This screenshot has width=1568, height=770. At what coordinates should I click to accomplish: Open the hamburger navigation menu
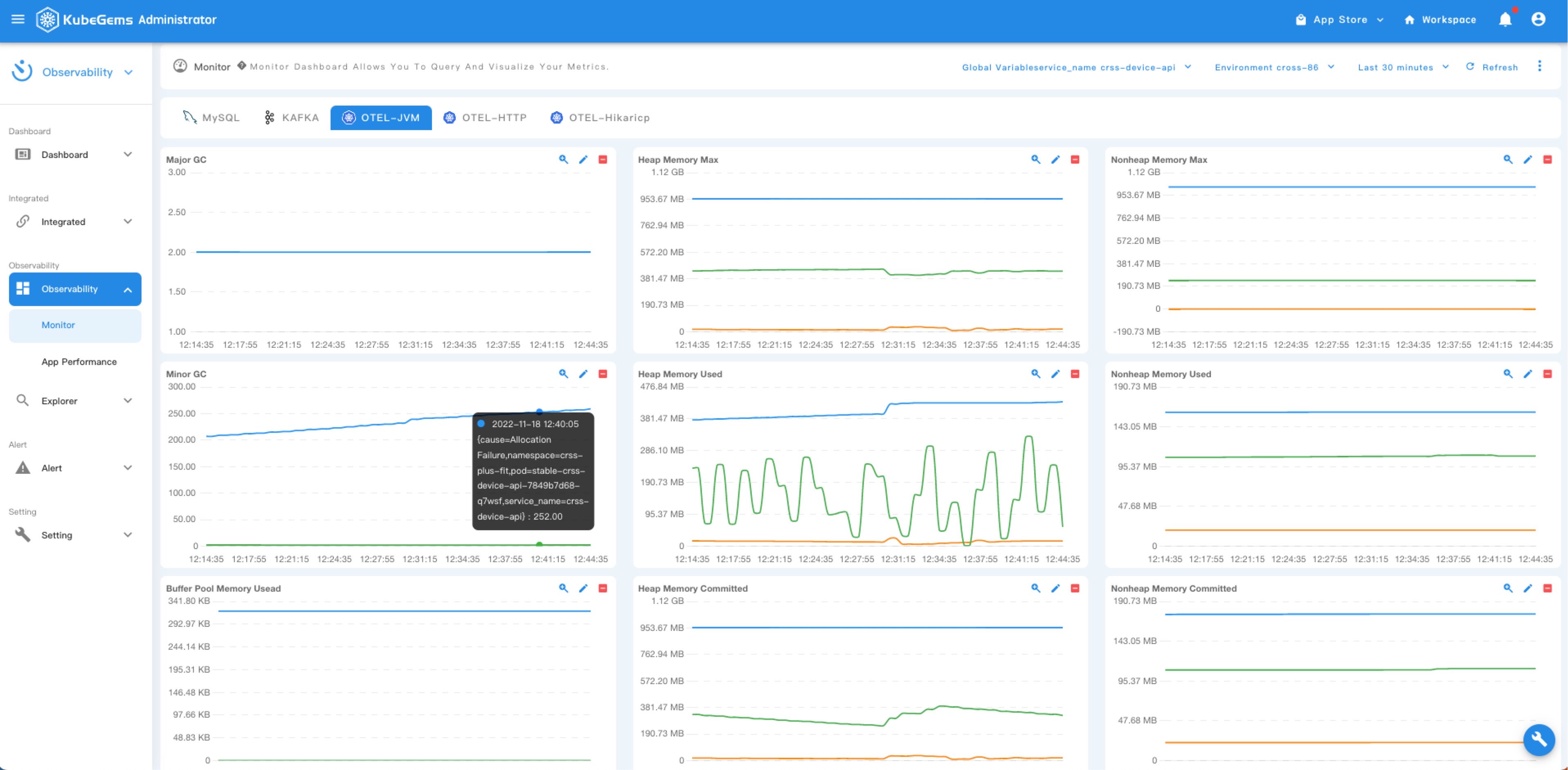coord(18,20)
